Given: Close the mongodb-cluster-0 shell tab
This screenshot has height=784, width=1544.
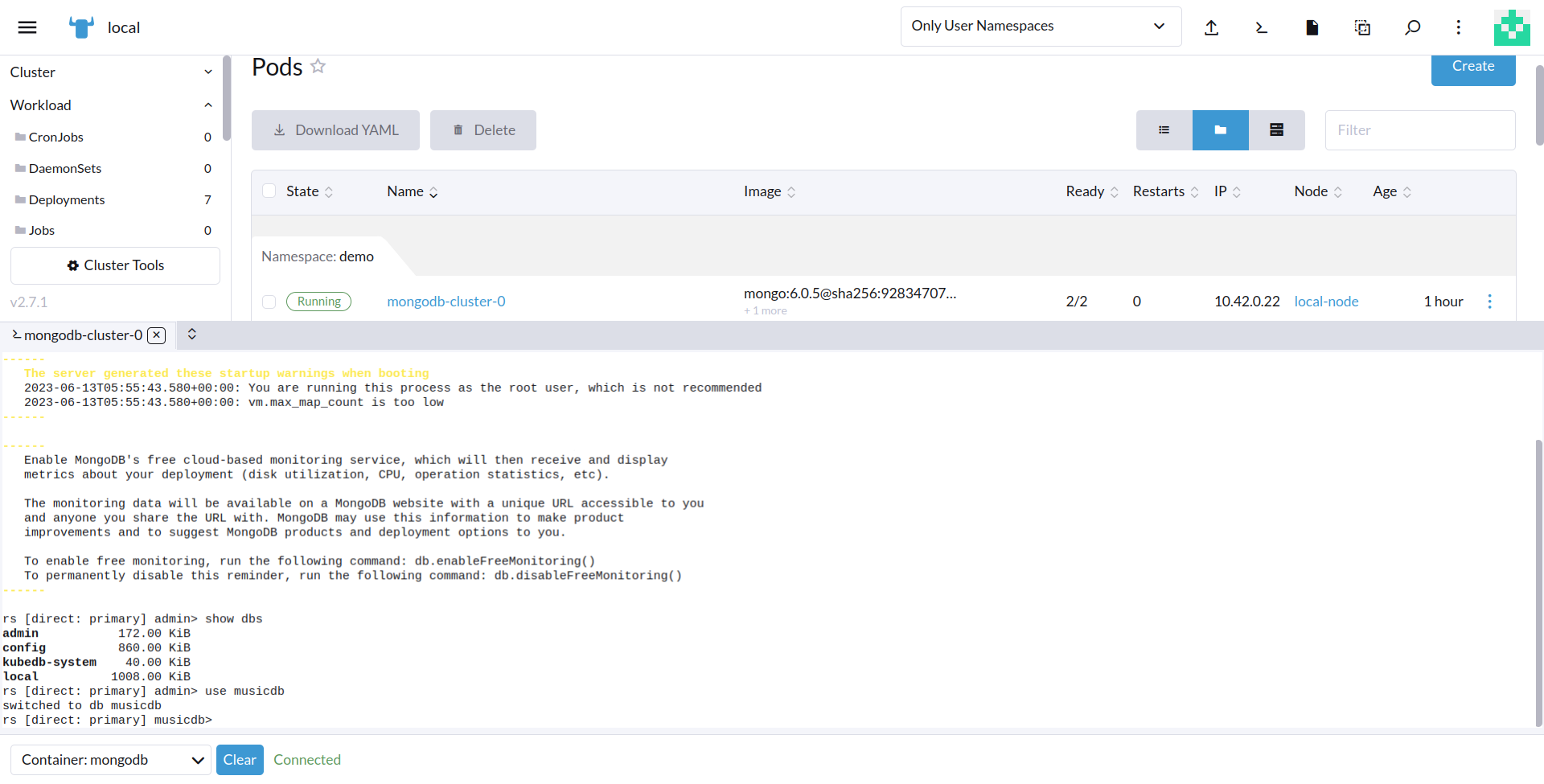Looking at the screenshot, I should (157, 335).
